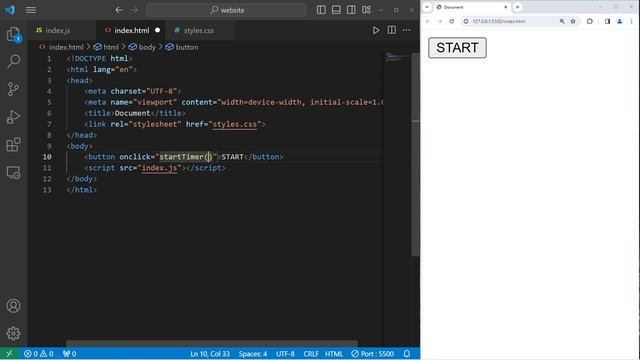640x360 pixels.
Task: Click the vertical editor scrollbar
Action: point(416,154)
